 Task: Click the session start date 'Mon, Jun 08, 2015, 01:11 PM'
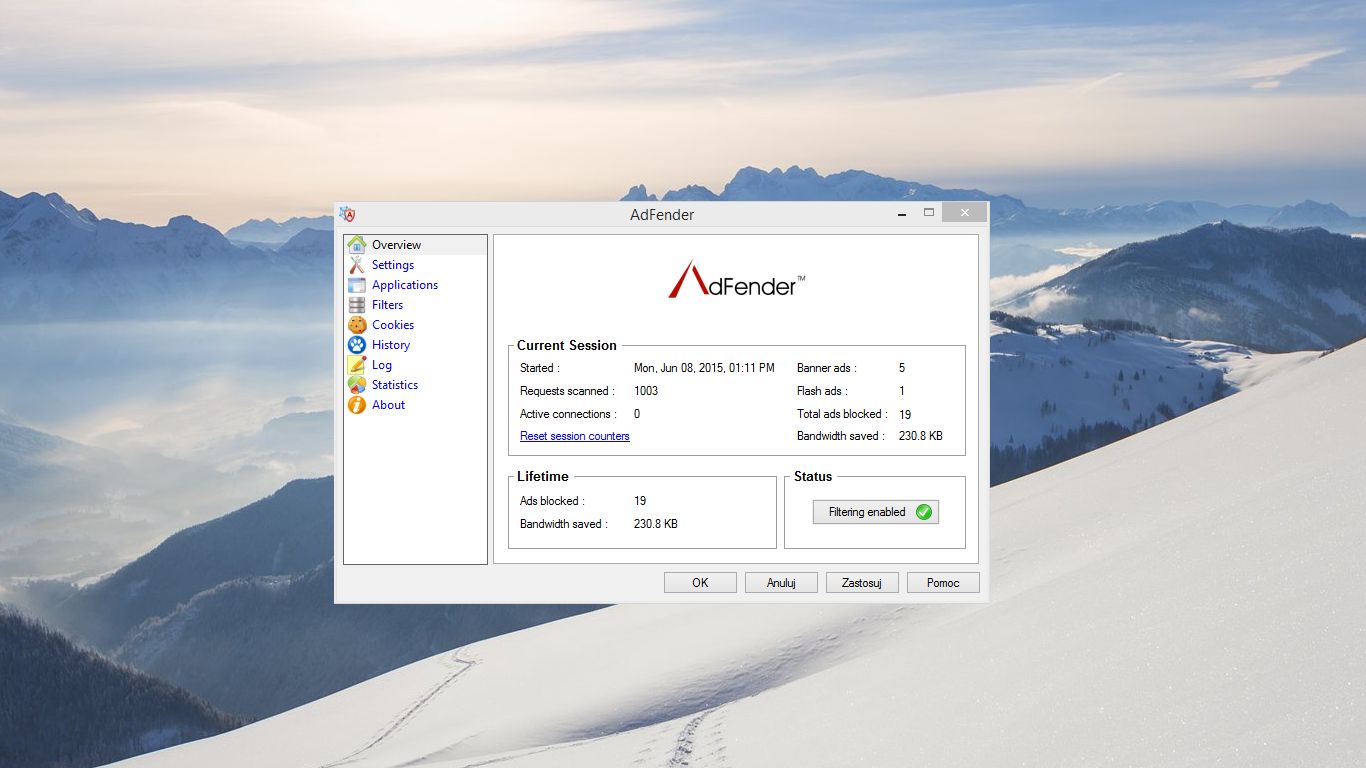coord(704,368)
